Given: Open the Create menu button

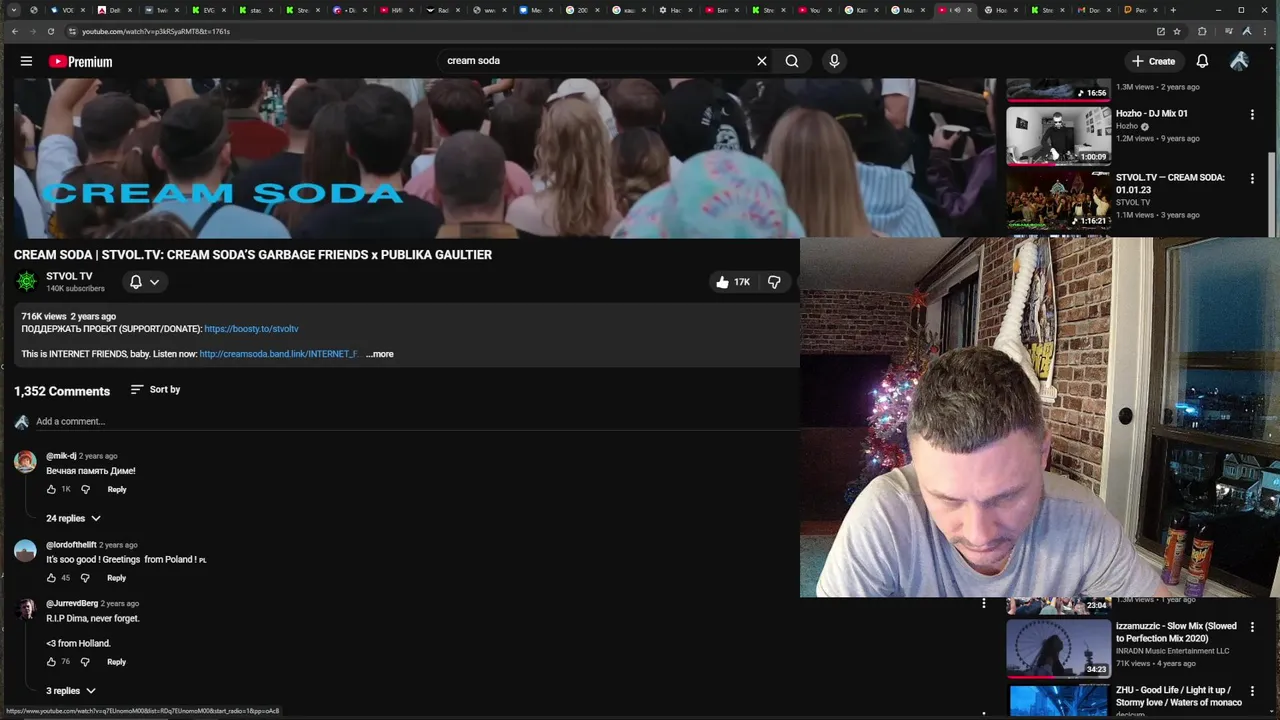Looking at the screenshot, I should [x=1153, y=61].
